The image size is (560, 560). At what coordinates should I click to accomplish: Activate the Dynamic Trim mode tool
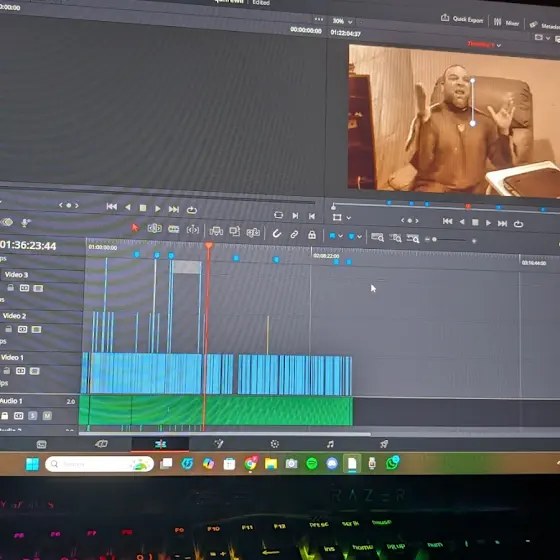pyautogui.click(x=174, y=229)
